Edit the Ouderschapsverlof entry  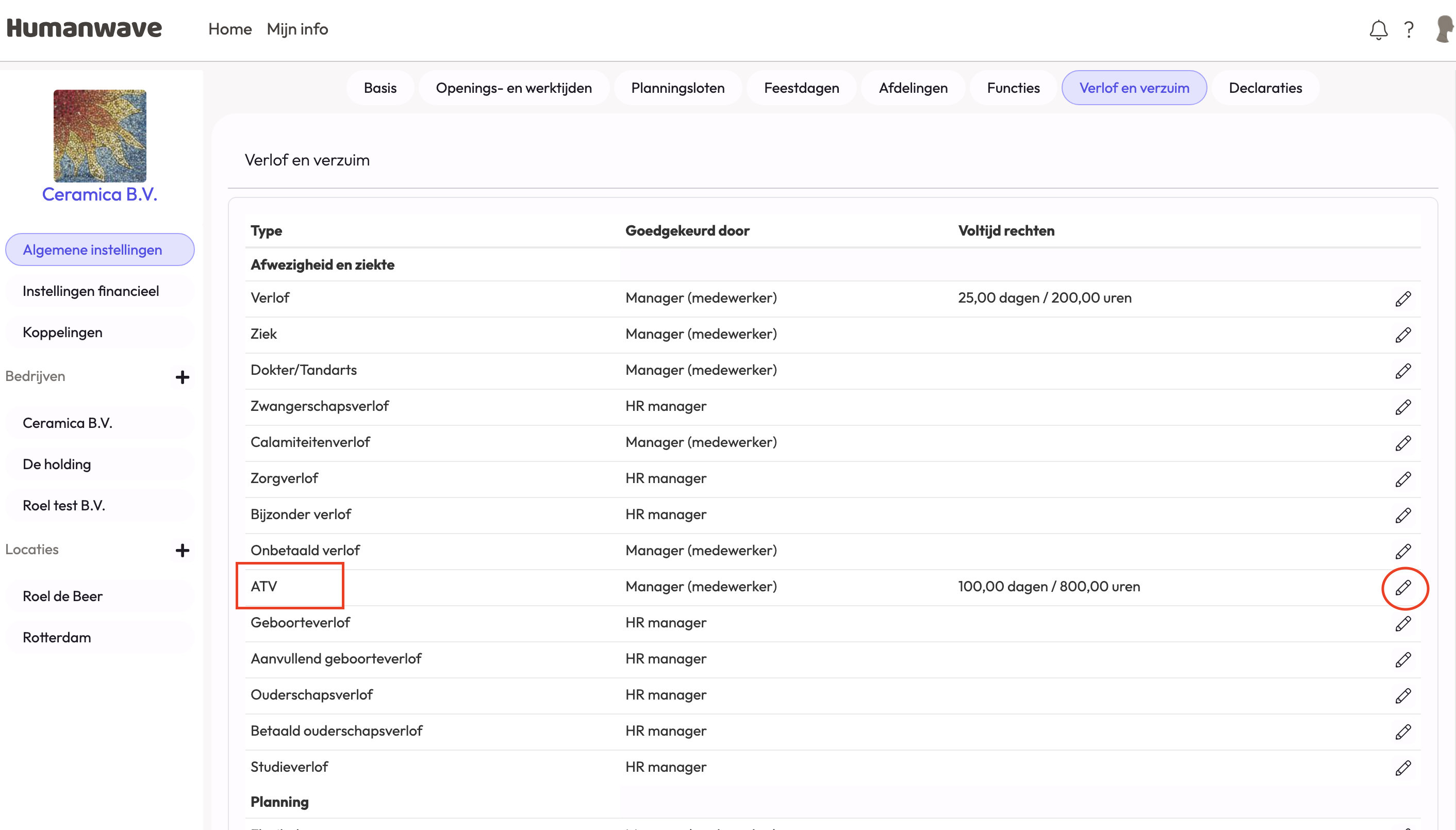1403,695
